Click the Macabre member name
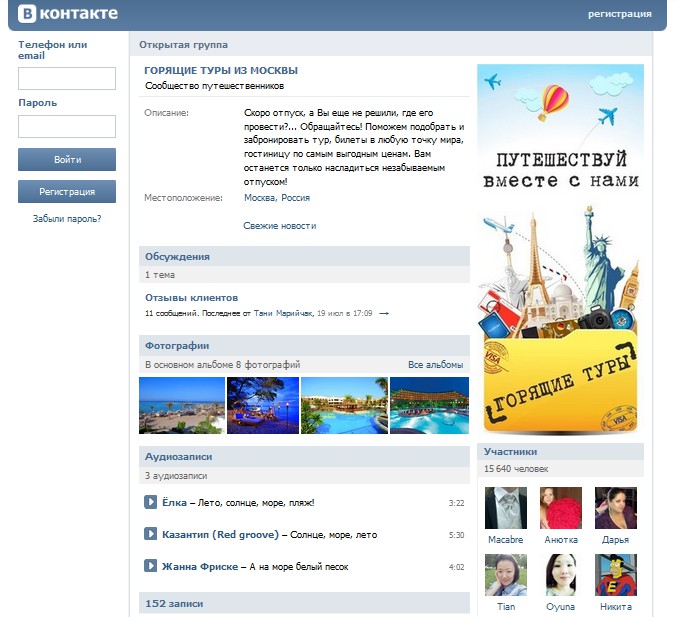The width and height of the screenshot is (677, 617). [x=506, y=540]
